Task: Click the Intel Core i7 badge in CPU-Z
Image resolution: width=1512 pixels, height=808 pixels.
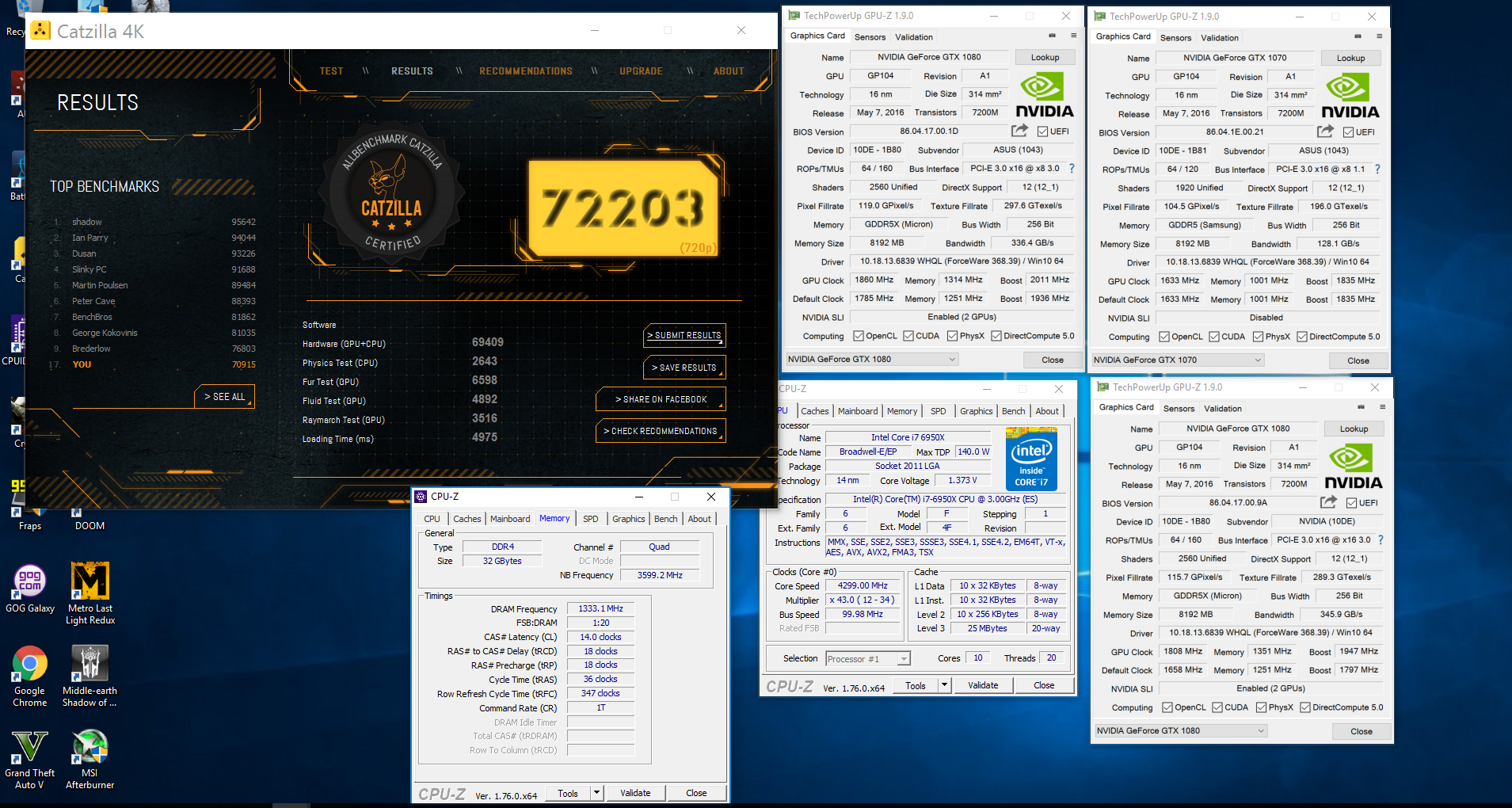Action: pos(1031,459)
